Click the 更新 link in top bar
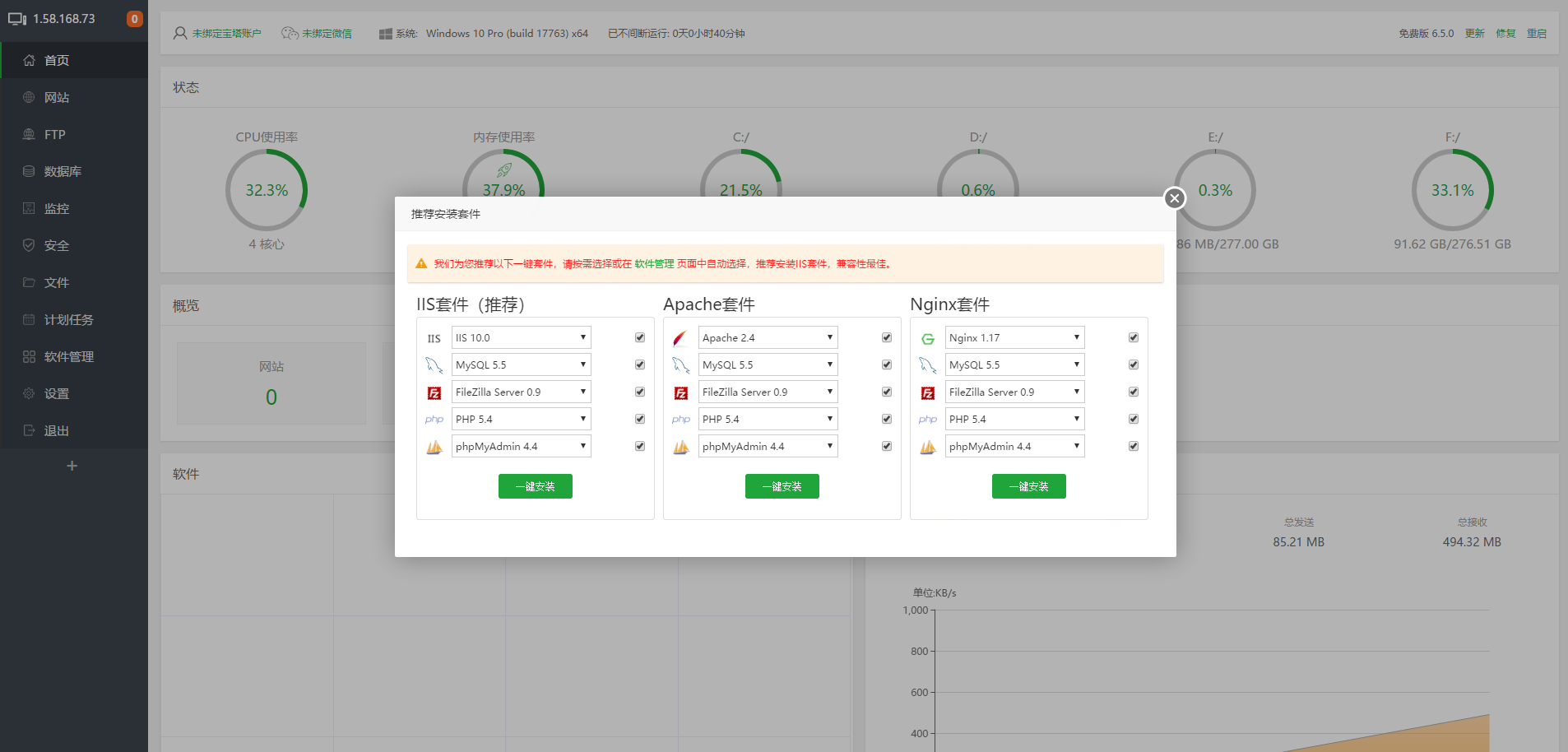The width and height of the screenshot is (1568, 752). [x=1475, y=34]
